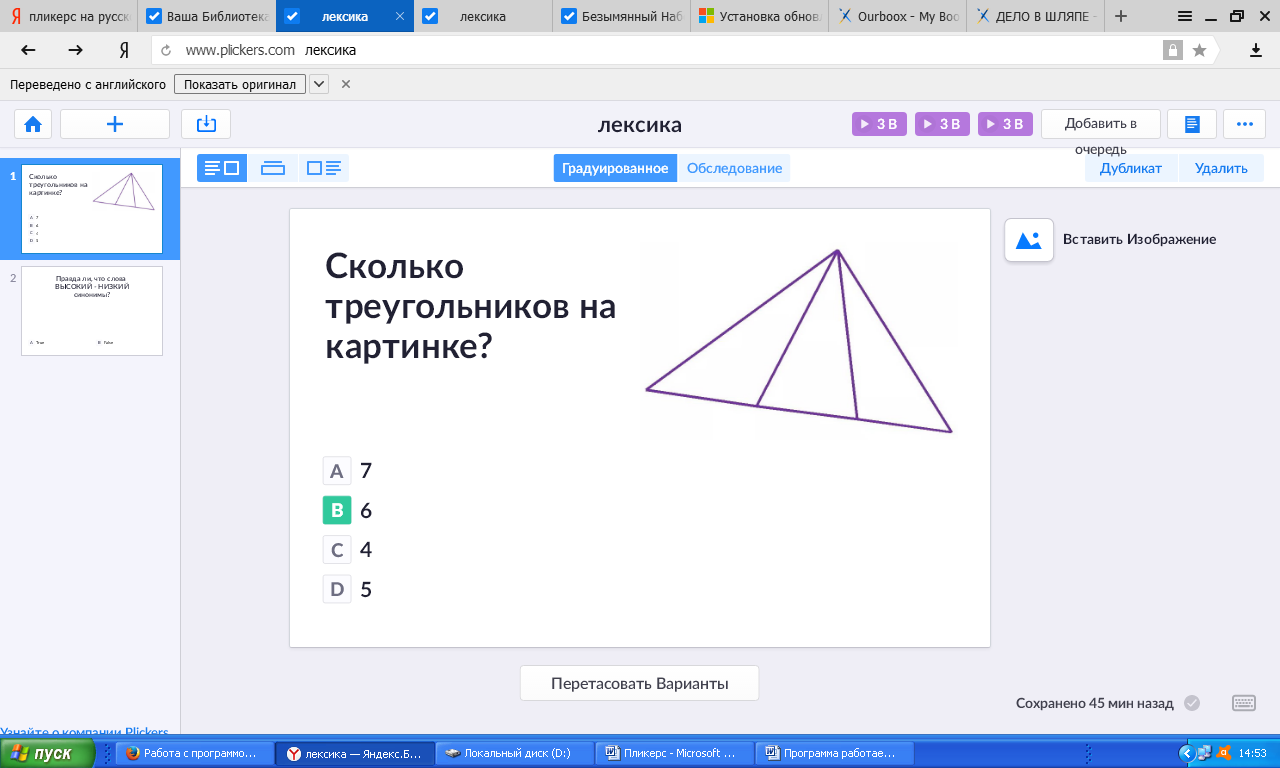Play second 3 В class button
Image resolution: width=1280 pixels, height=768 pixels.
tap(943, 124)
